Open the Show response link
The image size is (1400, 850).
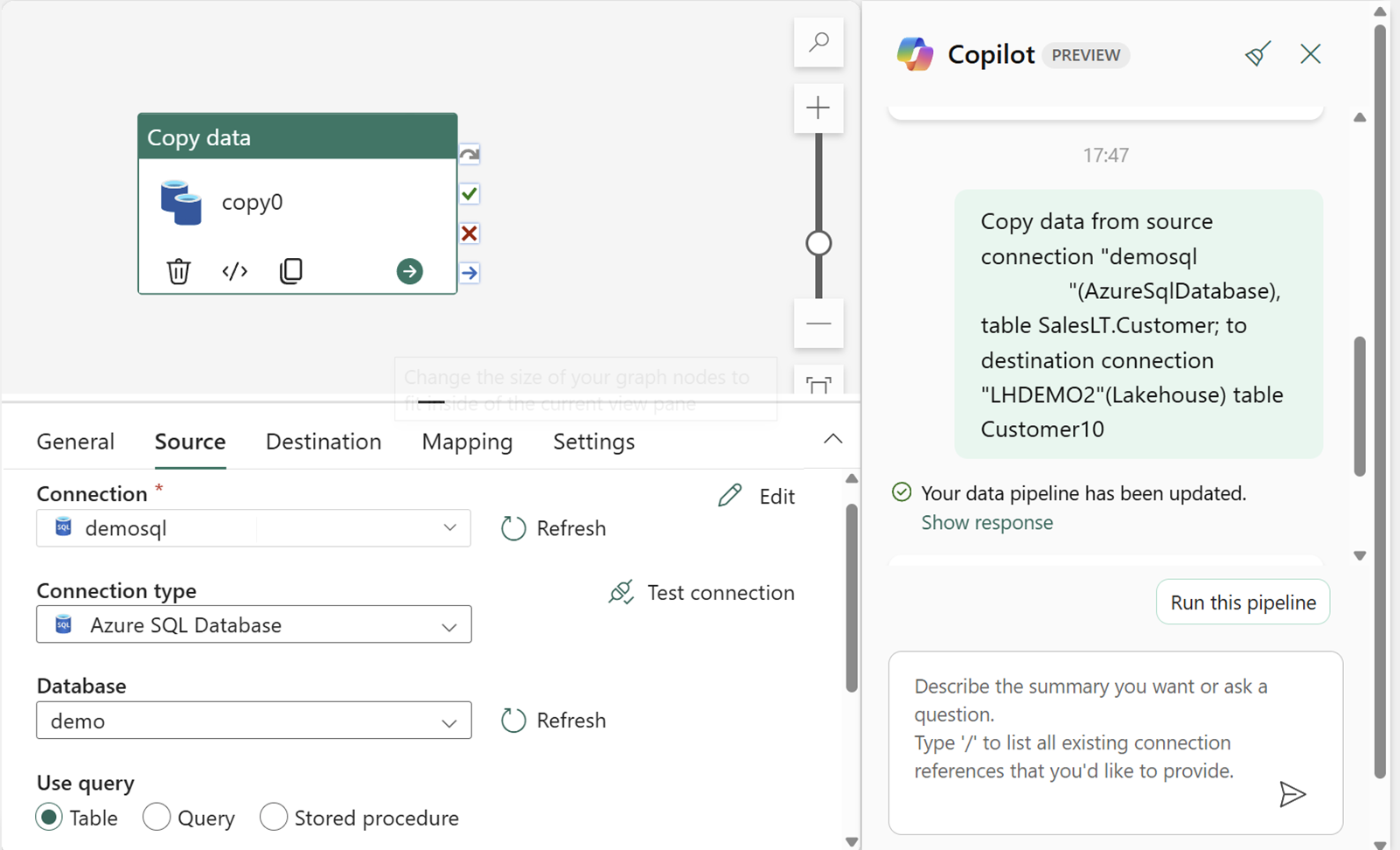[x=986, y=523]
